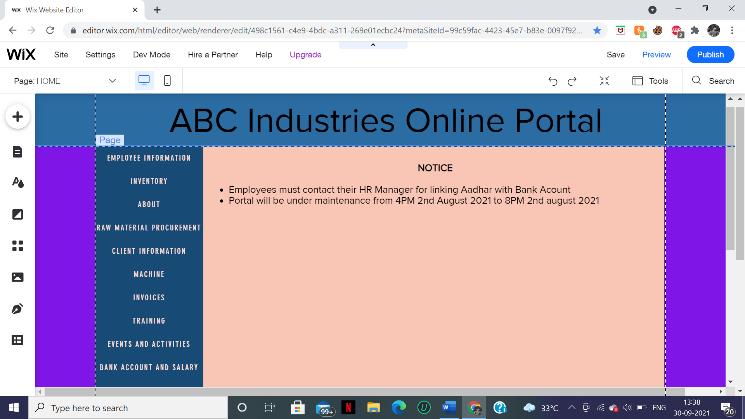The image size is (745, 419).
Task: Redo the last action
Action: [572, 81]
